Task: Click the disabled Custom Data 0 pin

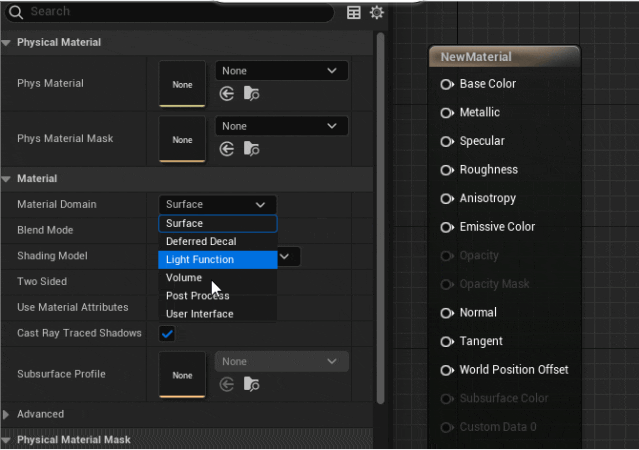Action: [x=447, y=427]
